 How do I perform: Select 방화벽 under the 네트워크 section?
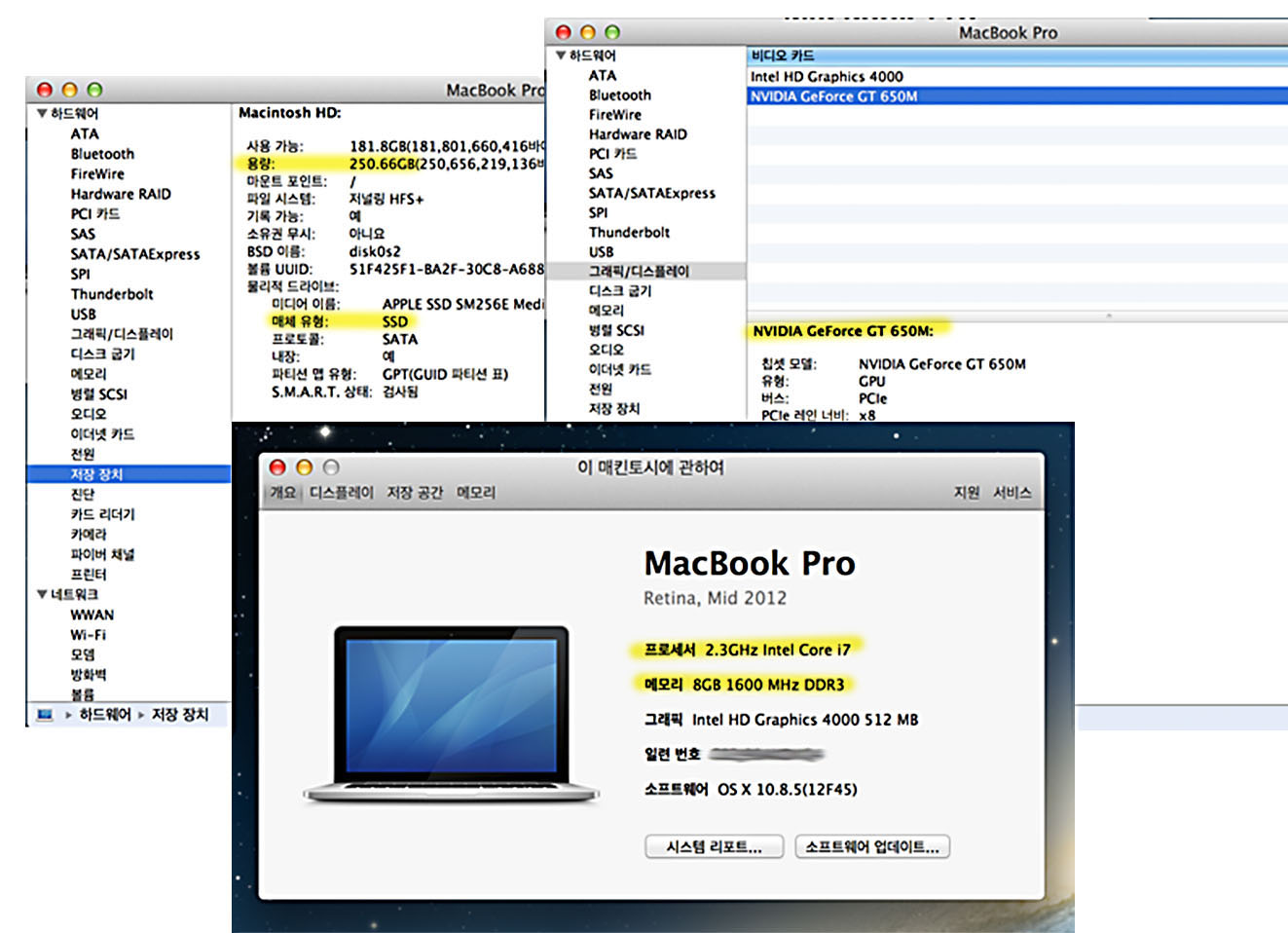(89, 675)
